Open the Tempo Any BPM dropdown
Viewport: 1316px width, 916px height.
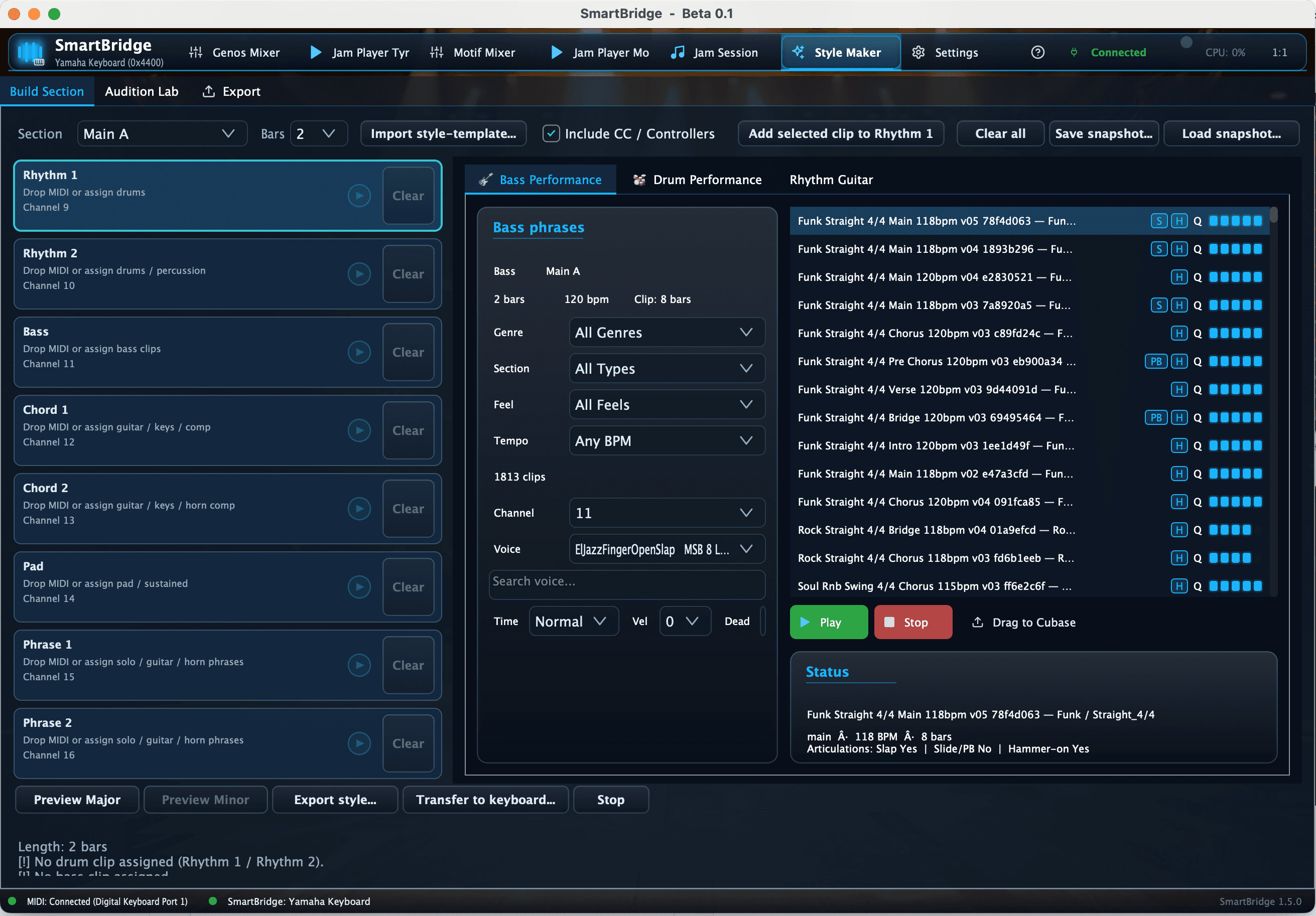point(667,441)
